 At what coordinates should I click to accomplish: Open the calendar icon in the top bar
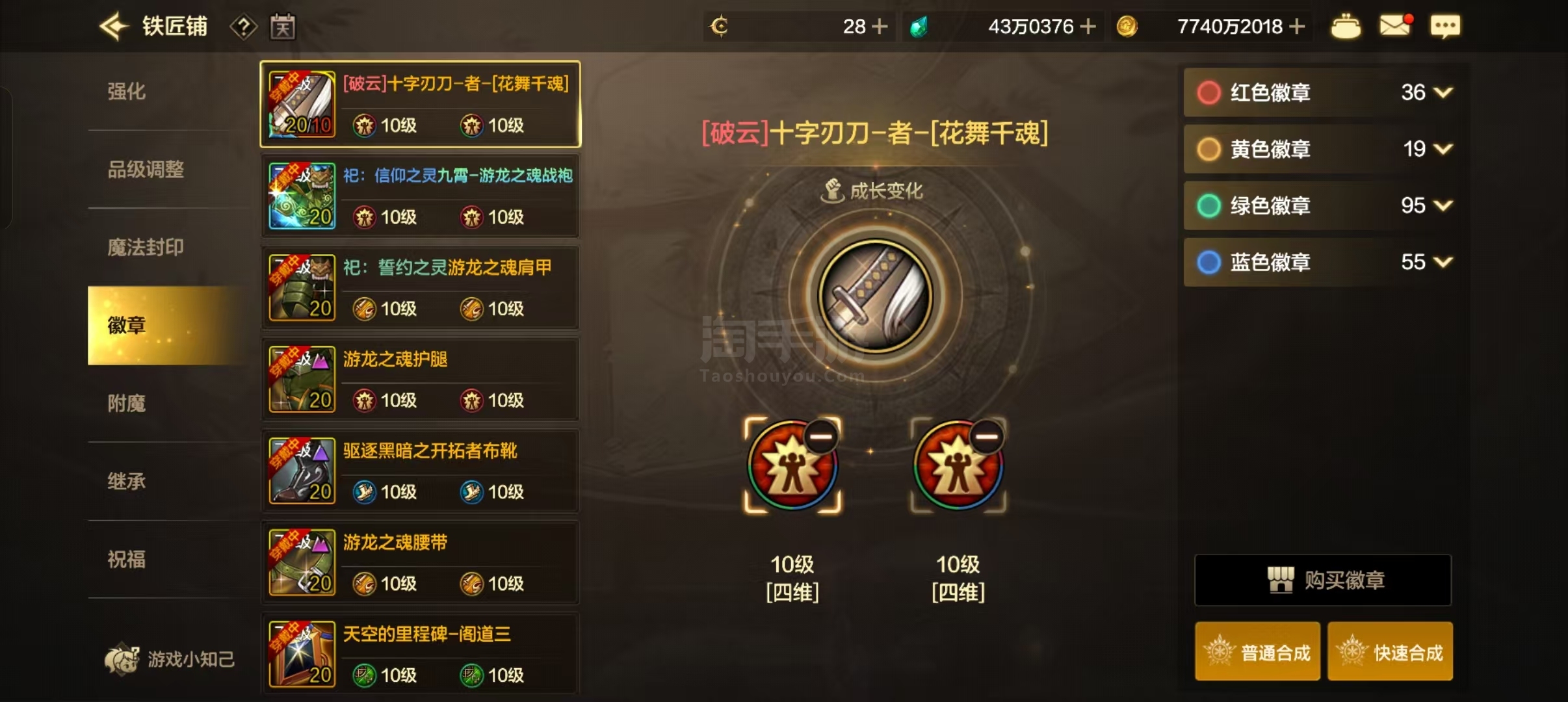(x=283, y=27)
